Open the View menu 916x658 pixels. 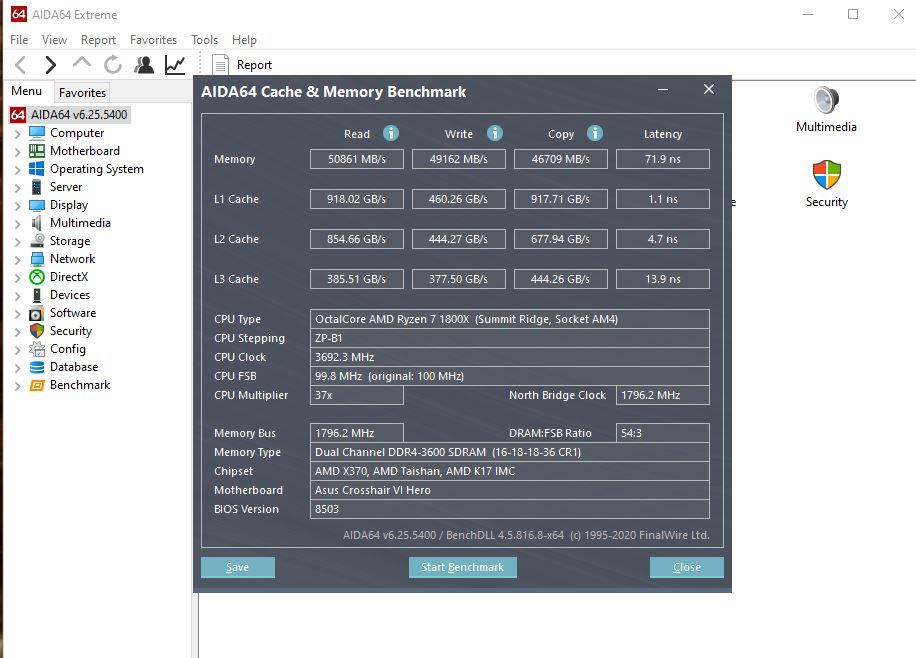54,40
